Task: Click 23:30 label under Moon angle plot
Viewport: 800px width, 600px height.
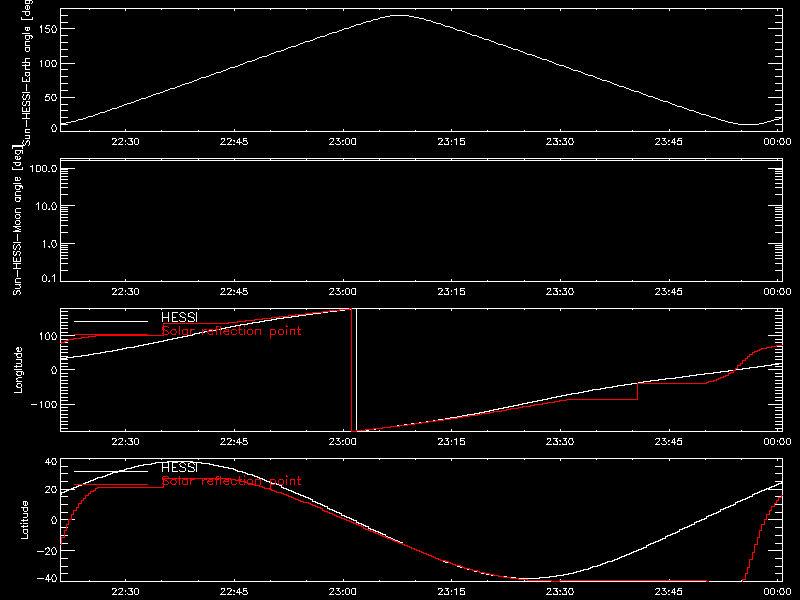Action: coord(560,291)
